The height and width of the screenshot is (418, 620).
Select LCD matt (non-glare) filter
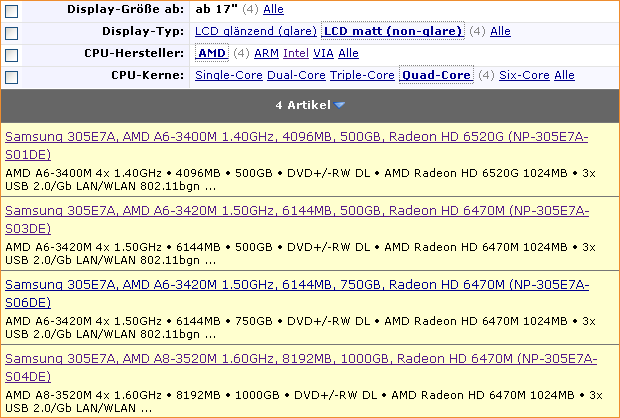[x=393, y=31]
